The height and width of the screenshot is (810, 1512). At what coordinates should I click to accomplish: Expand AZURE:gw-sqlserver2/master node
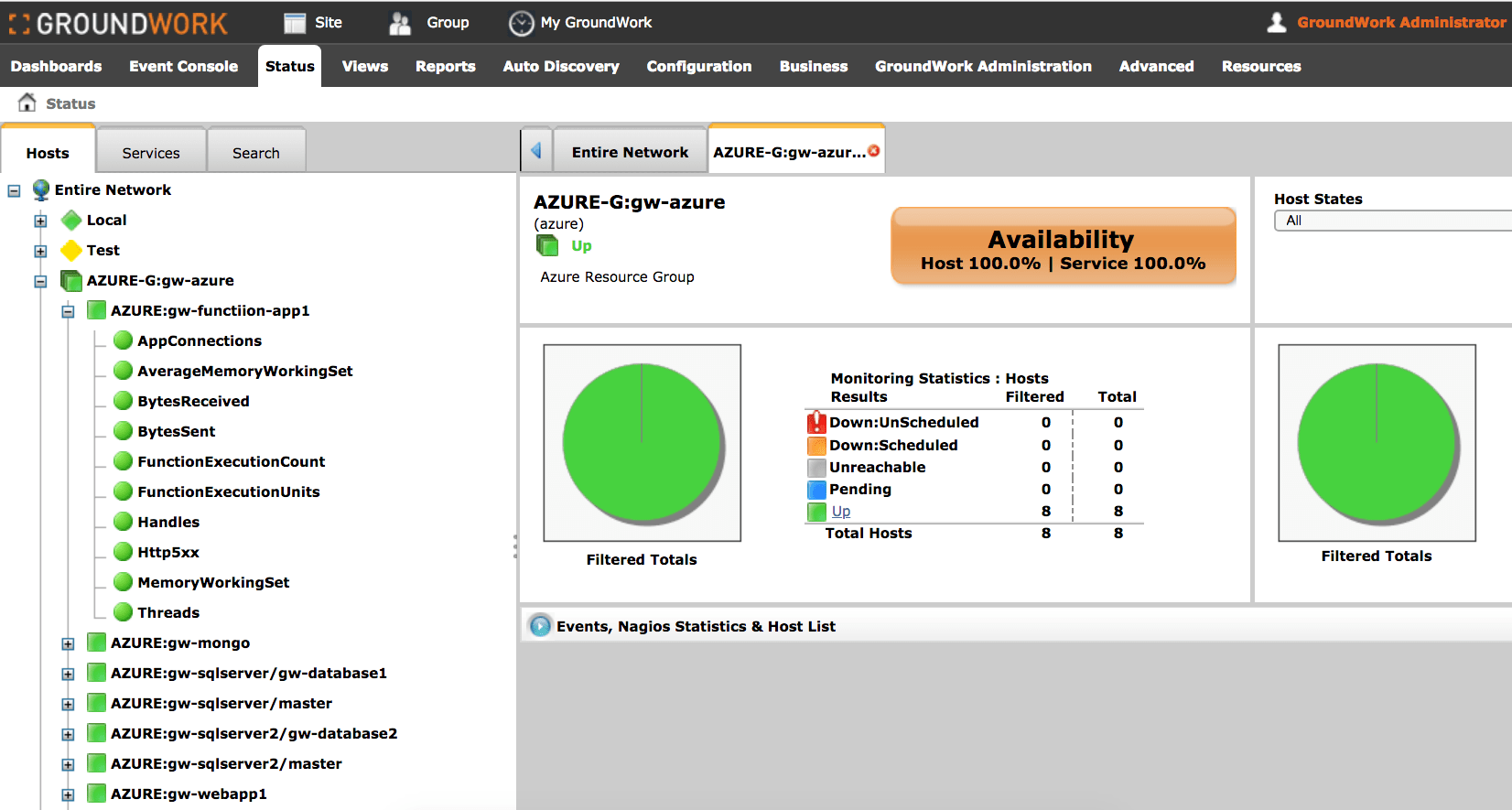[68, 764]
